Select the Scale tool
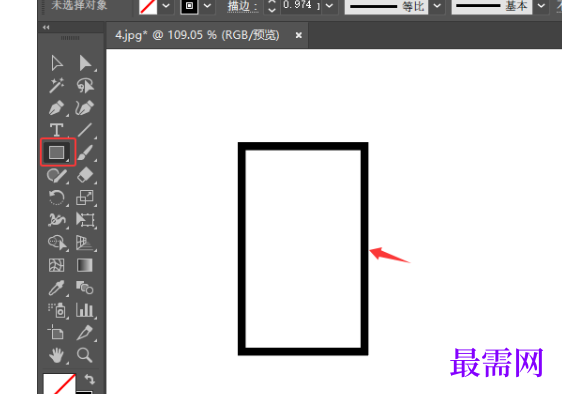Viewport: 562px width, 394px height. click(x=85, y=198)
